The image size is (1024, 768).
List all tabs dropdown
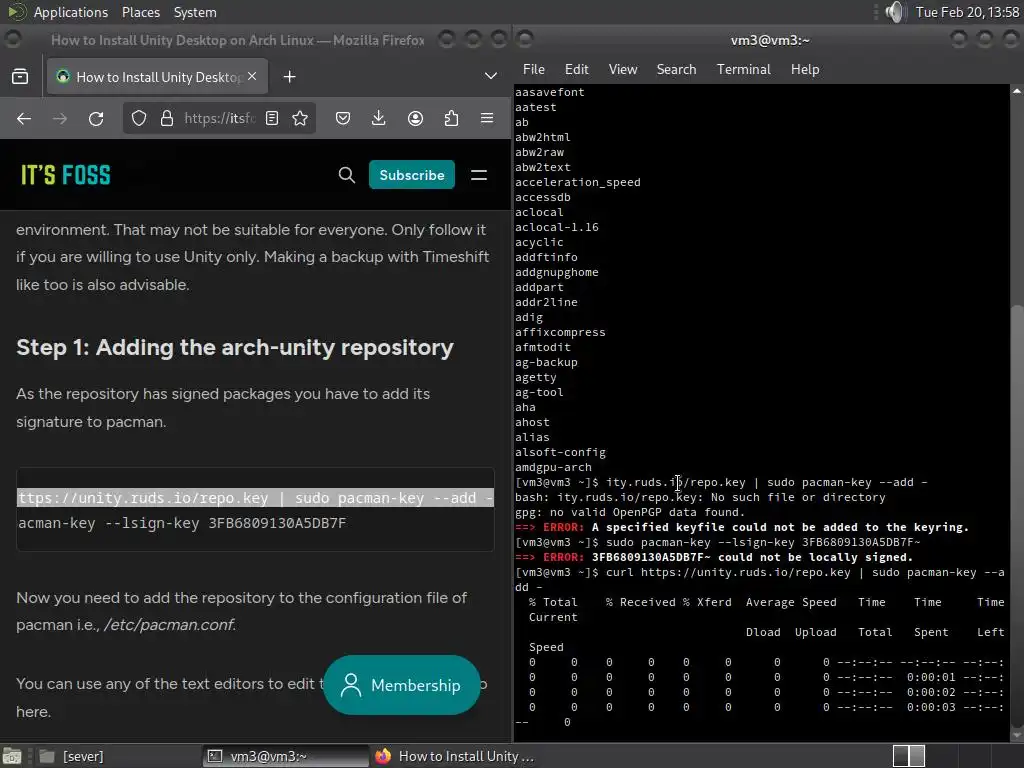tap(491, 76)
